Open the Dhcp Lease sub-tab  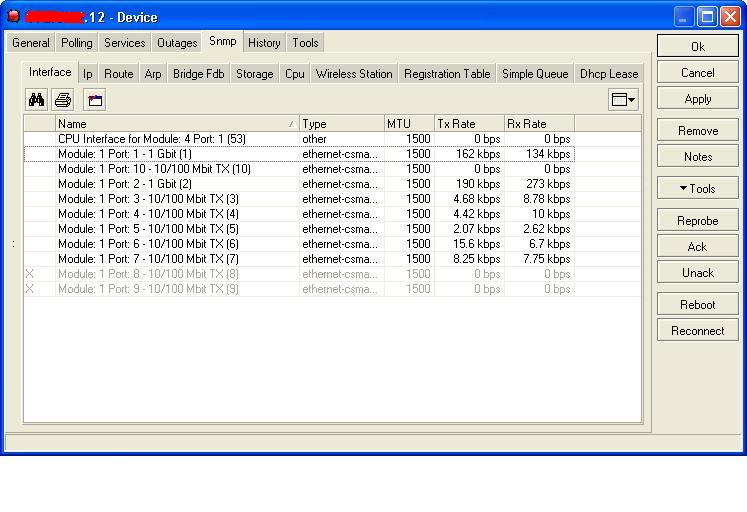click(x=609, y=74)
